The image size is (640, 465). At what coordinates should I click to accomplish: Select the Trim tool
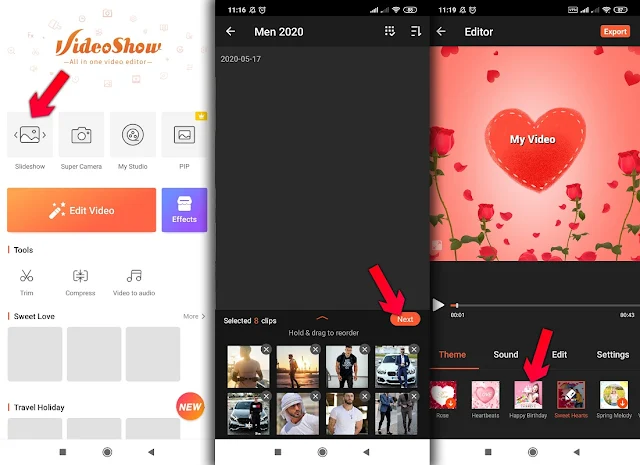[27, 282]
